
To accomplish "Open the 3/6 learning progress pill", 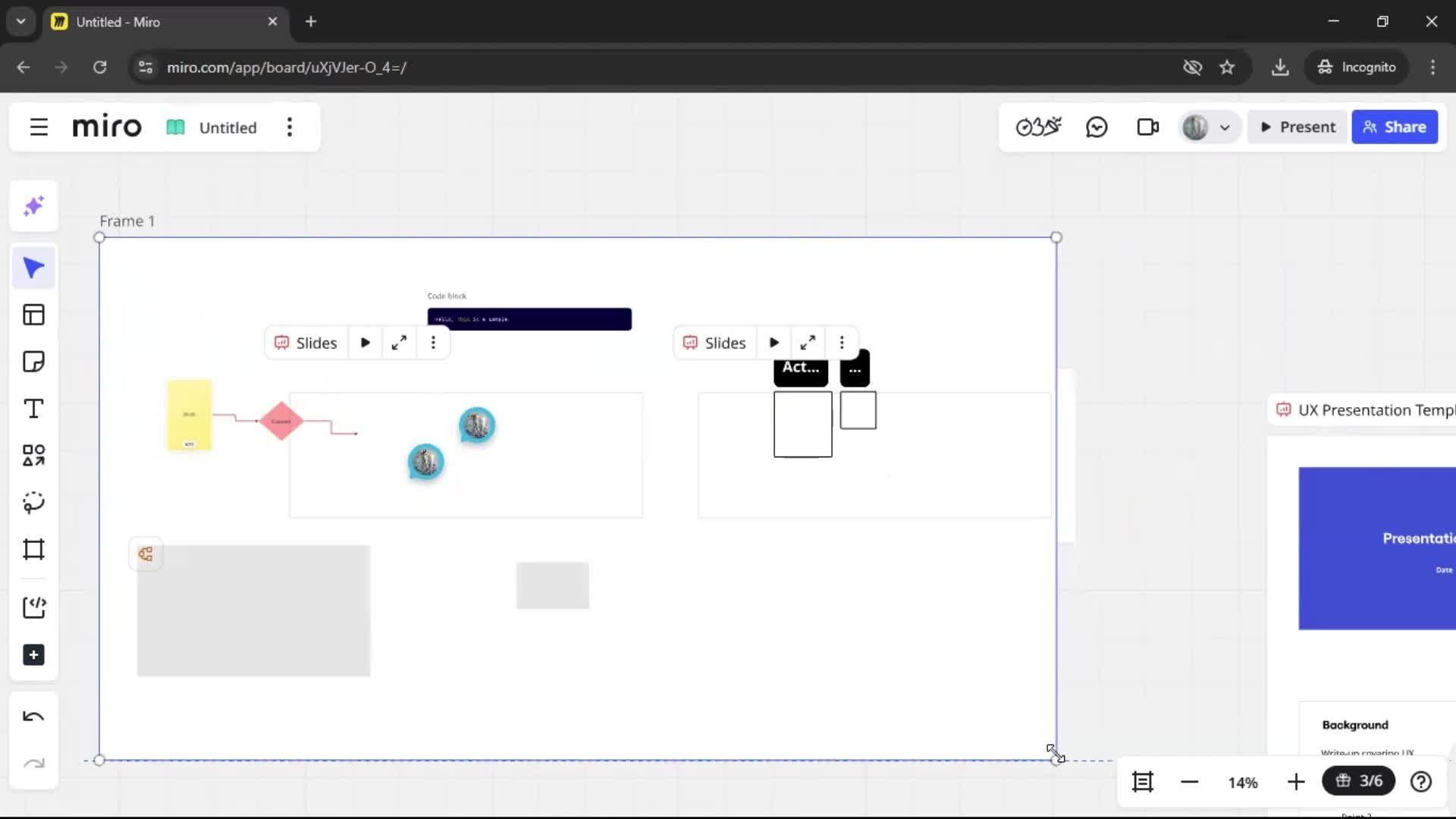I will point(1359,781).
